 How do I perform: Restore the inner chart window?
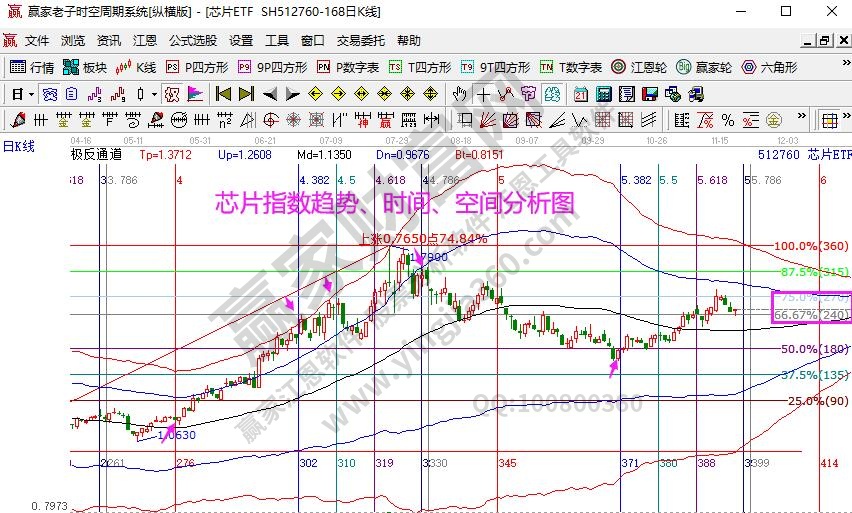coord(825,41)
